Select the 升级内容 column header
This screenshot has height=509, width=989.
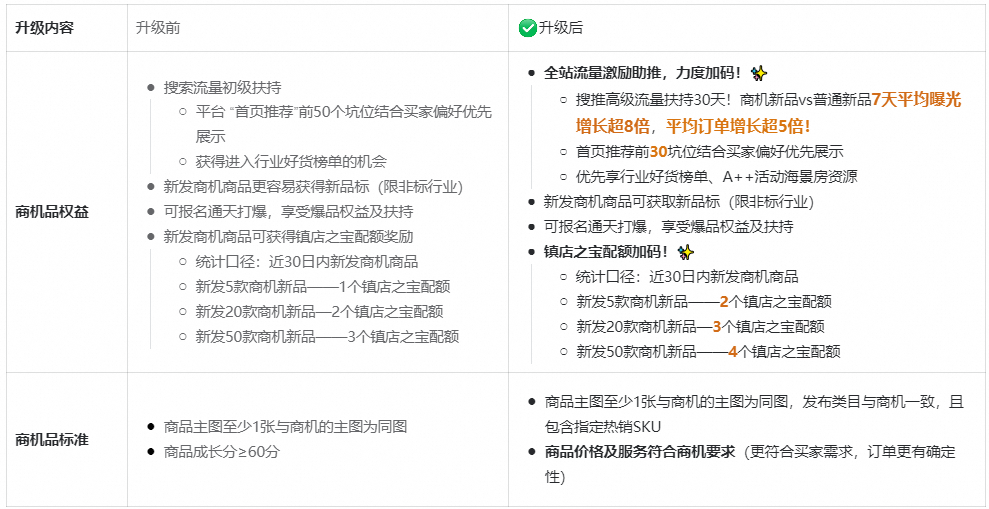pyautogui.click(x=44, y=28)
